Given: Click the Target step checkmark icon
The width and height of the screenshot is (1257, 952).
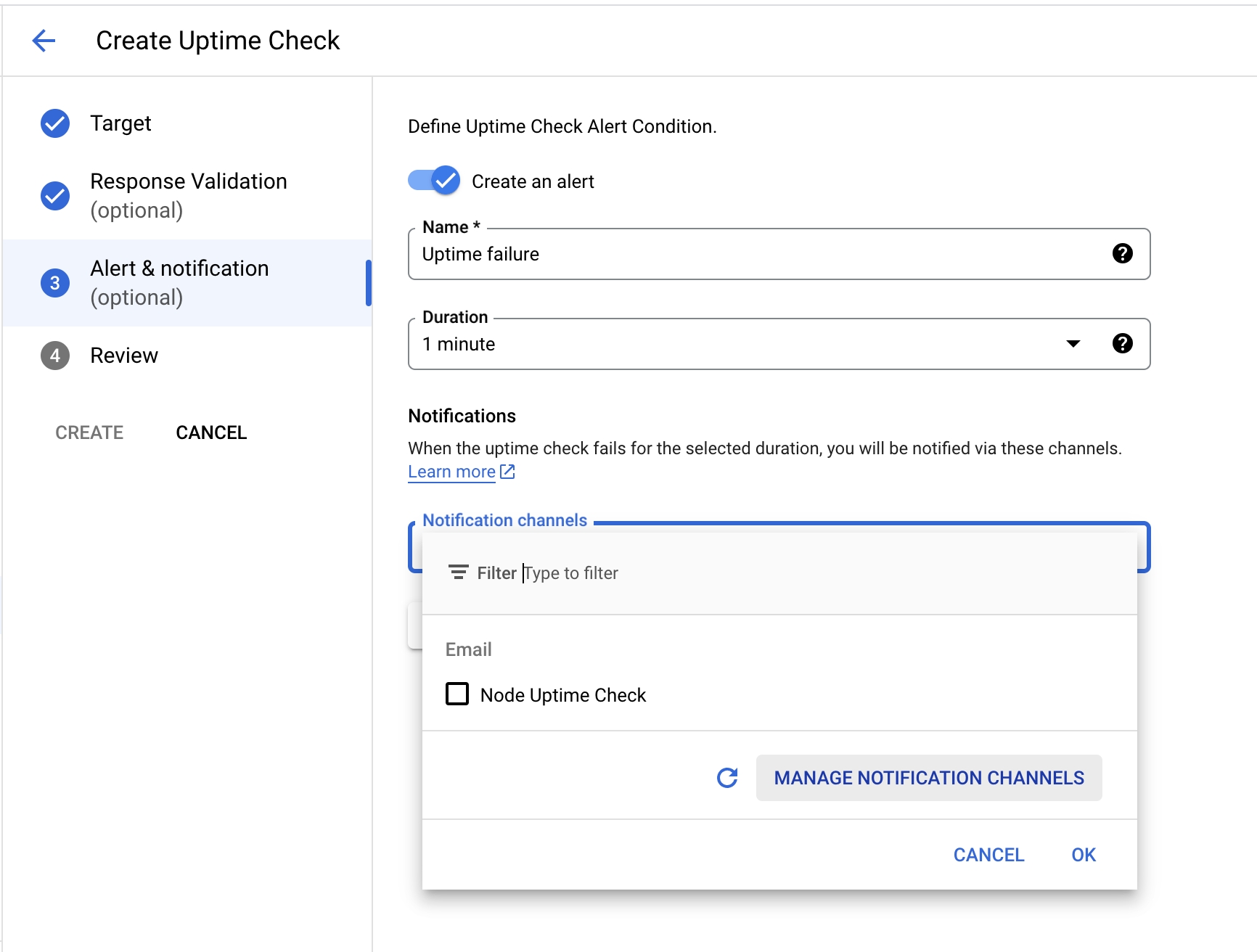Looking at the screenshot, I should 55,123.
